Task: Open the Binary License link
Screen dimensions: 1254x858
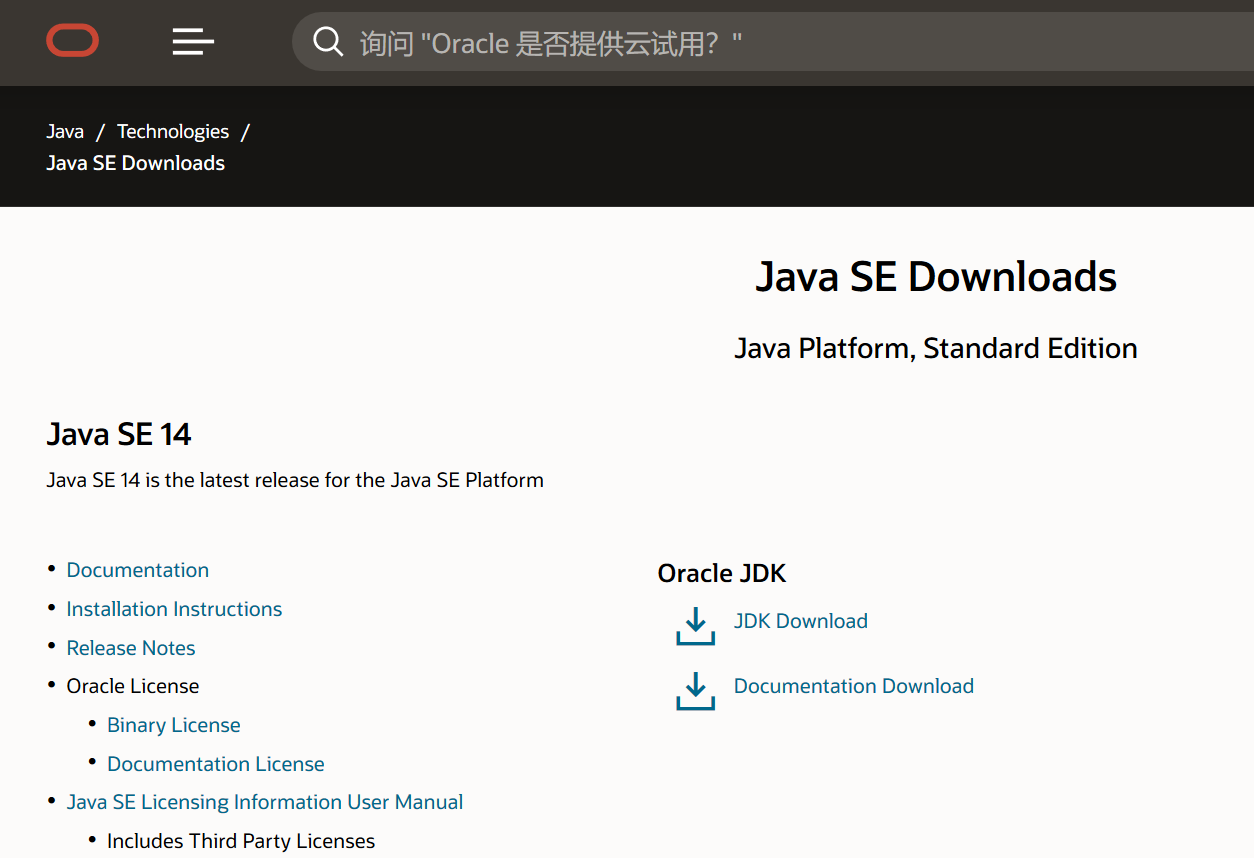Action: coord(174,725)
